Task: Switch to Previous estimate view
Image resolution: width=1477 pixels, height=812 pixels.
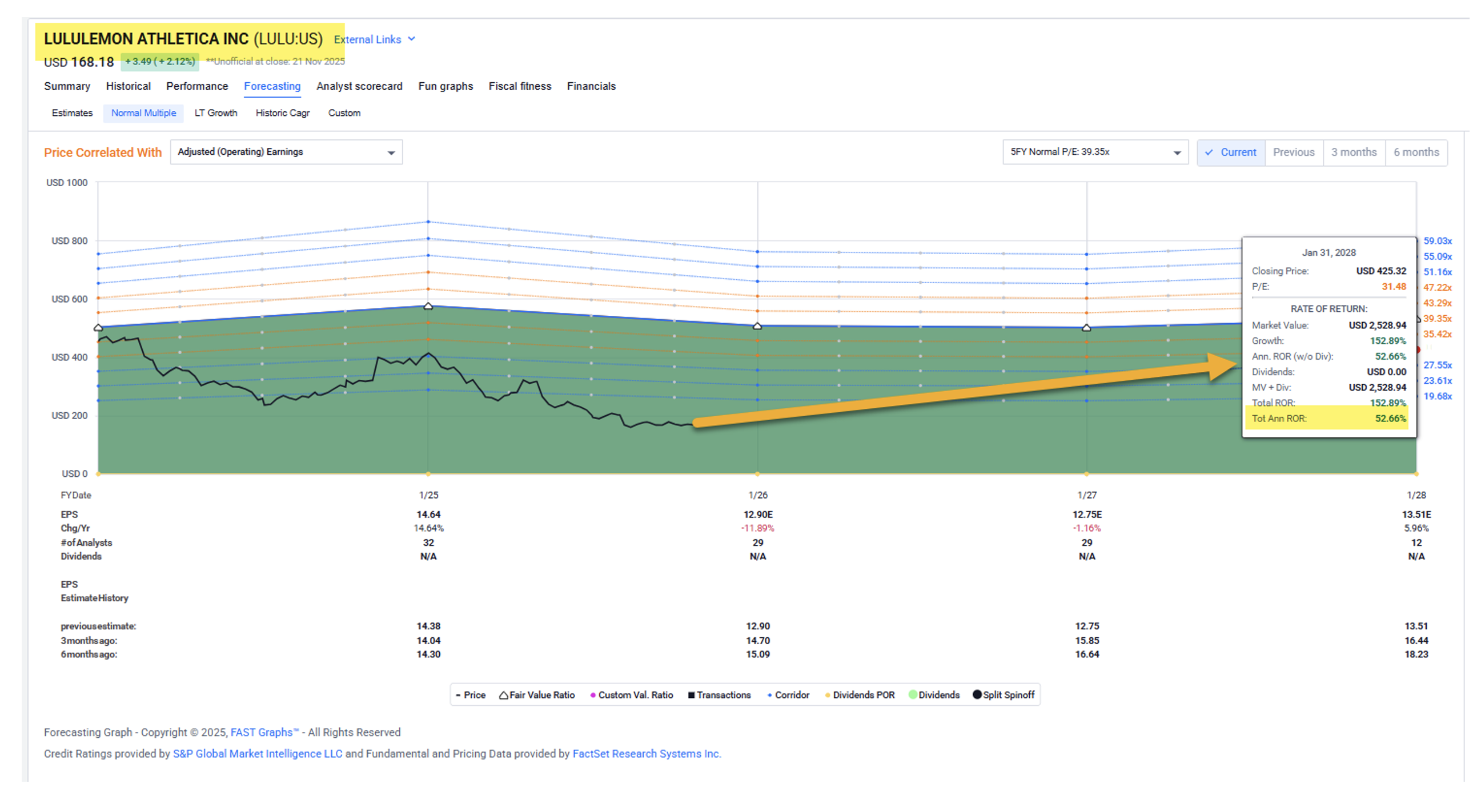Action: (1293, 152)
